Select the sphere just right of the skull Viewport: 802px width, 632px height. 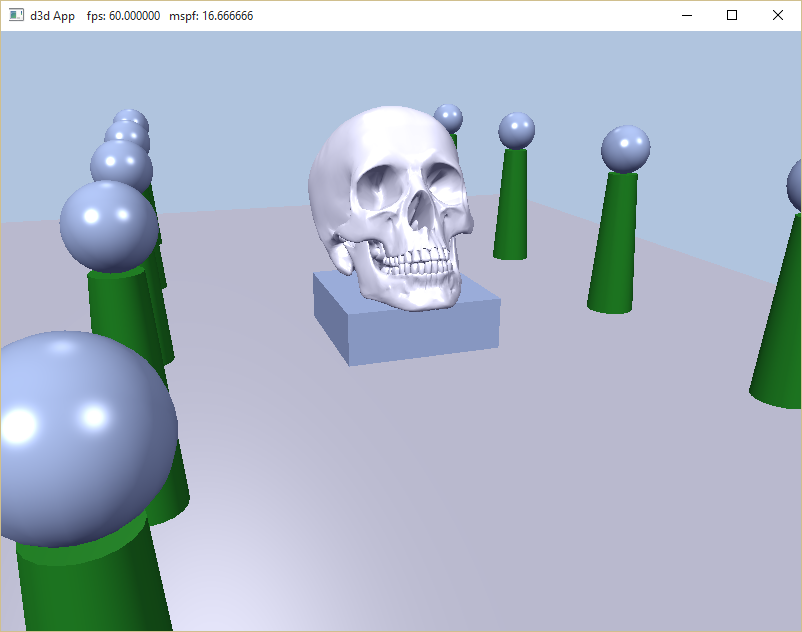[516, 130]
